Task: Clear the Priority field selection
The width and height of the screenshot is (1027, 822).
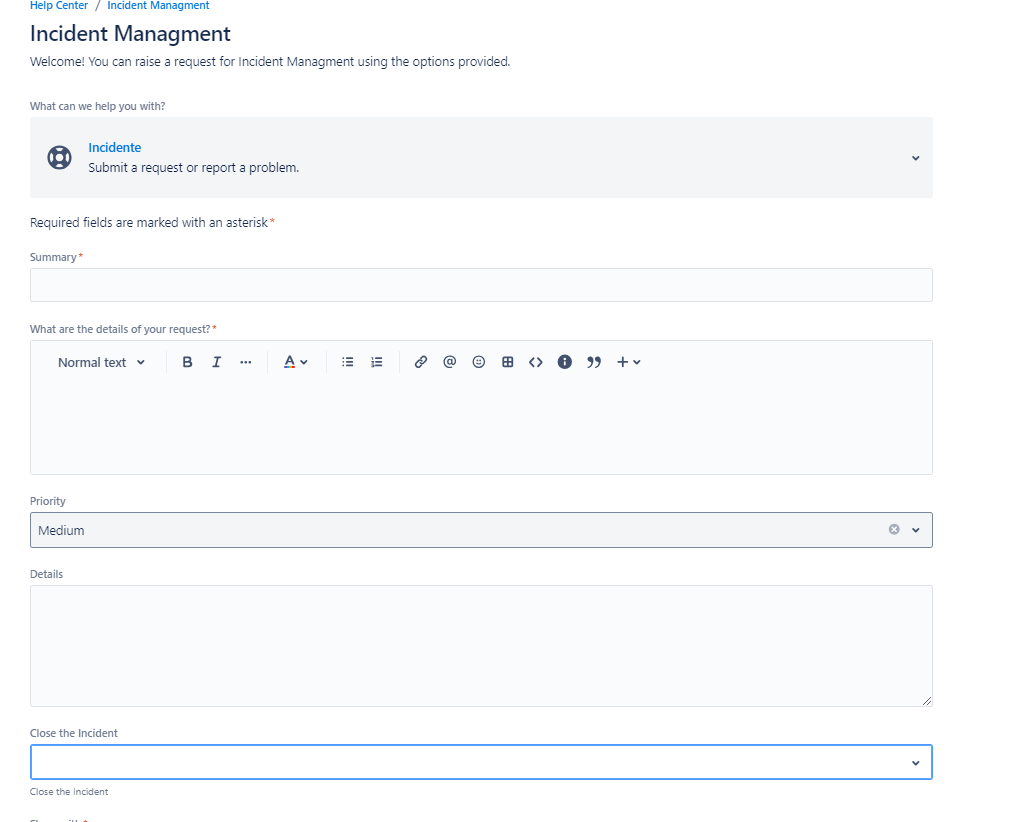Action: coord(893,529)
